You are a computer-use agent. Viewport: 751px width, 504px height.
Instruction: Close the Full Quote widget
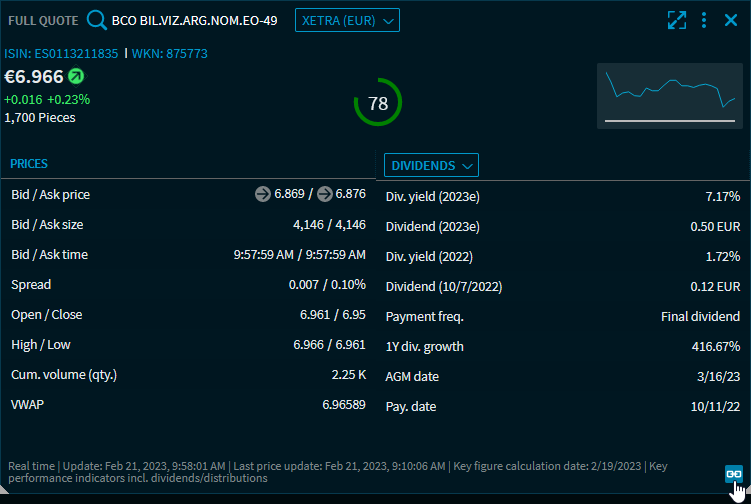point(731,20)
